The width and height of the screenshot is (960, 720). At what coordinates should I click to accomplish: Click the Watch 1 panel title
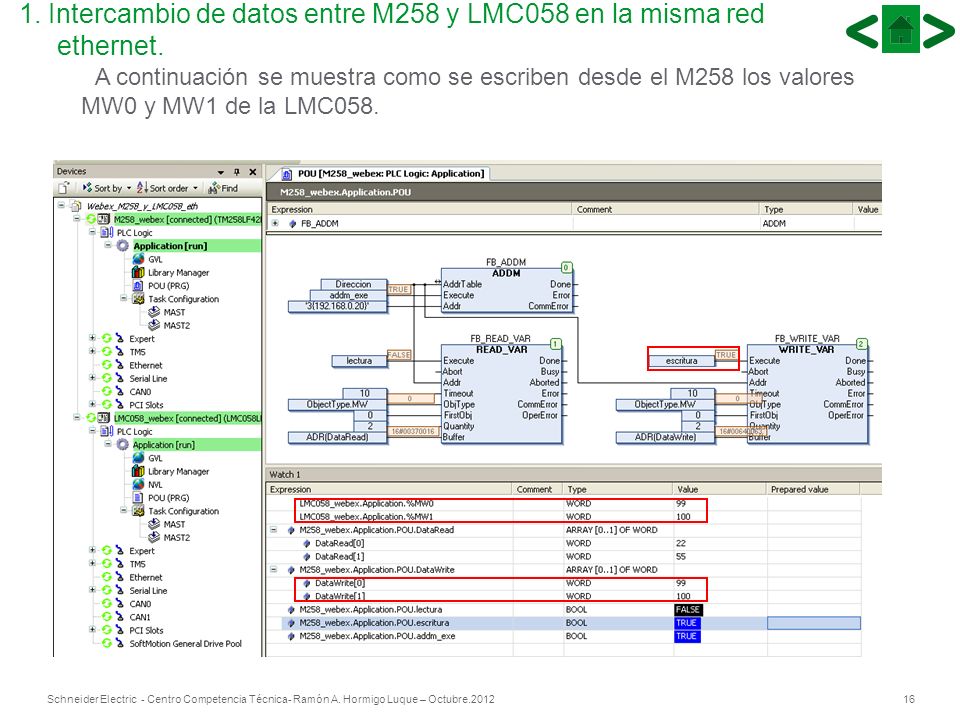pos(285,474)
